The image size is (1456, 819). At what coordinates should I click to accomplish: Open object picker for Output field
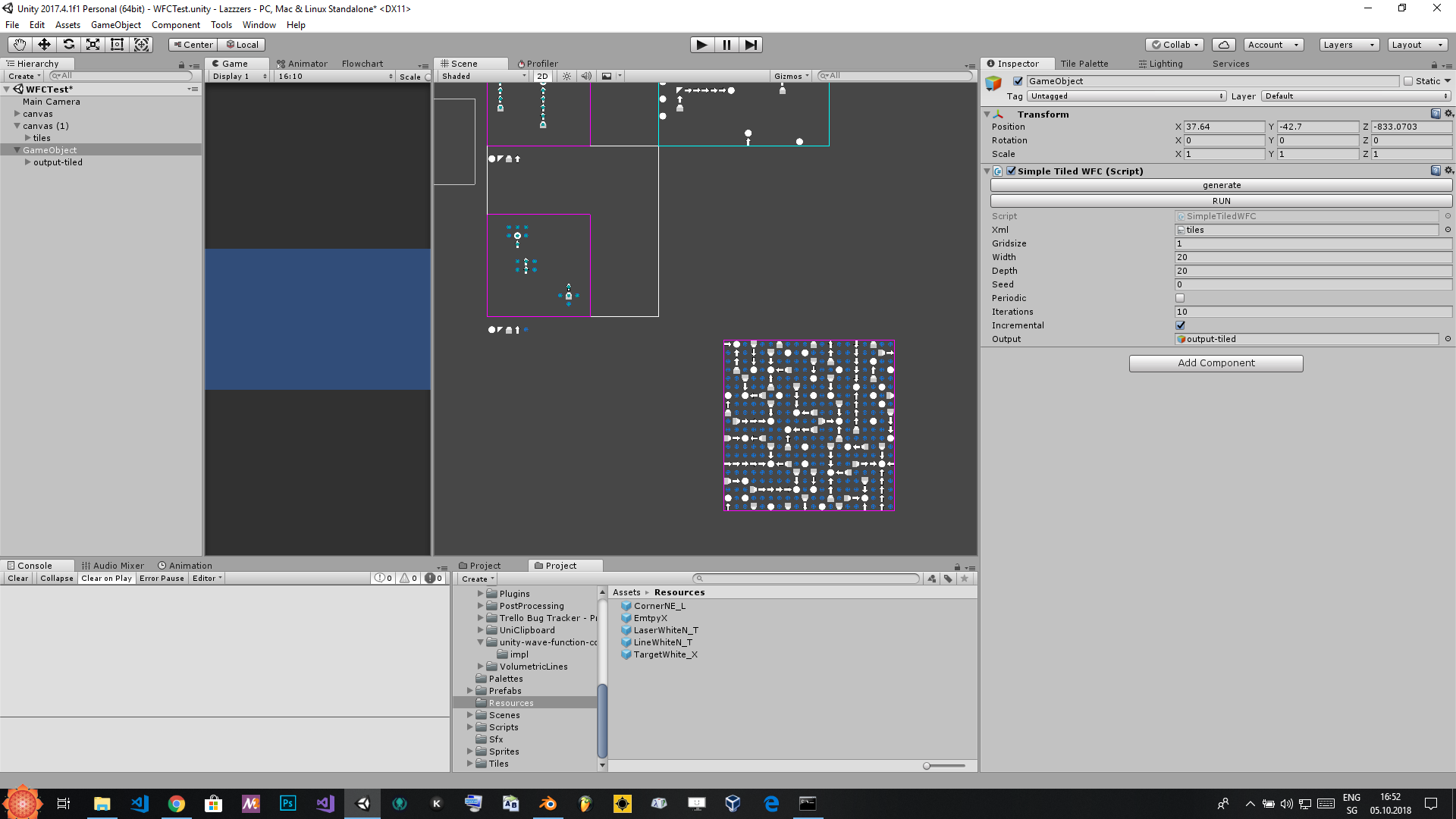pos(1448,339)
